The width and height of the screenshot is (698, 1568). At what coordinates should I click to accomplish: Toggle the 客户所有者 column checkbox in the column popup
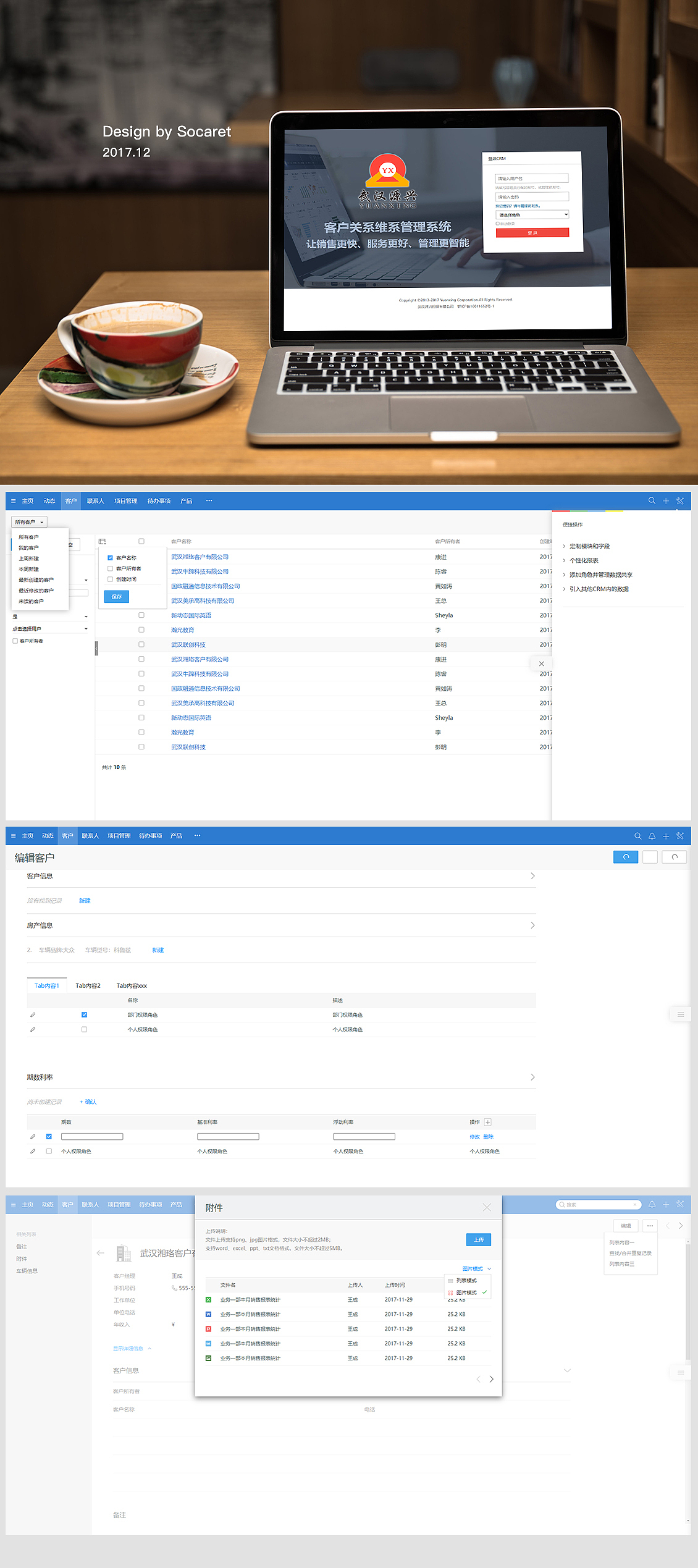(110, 568)
